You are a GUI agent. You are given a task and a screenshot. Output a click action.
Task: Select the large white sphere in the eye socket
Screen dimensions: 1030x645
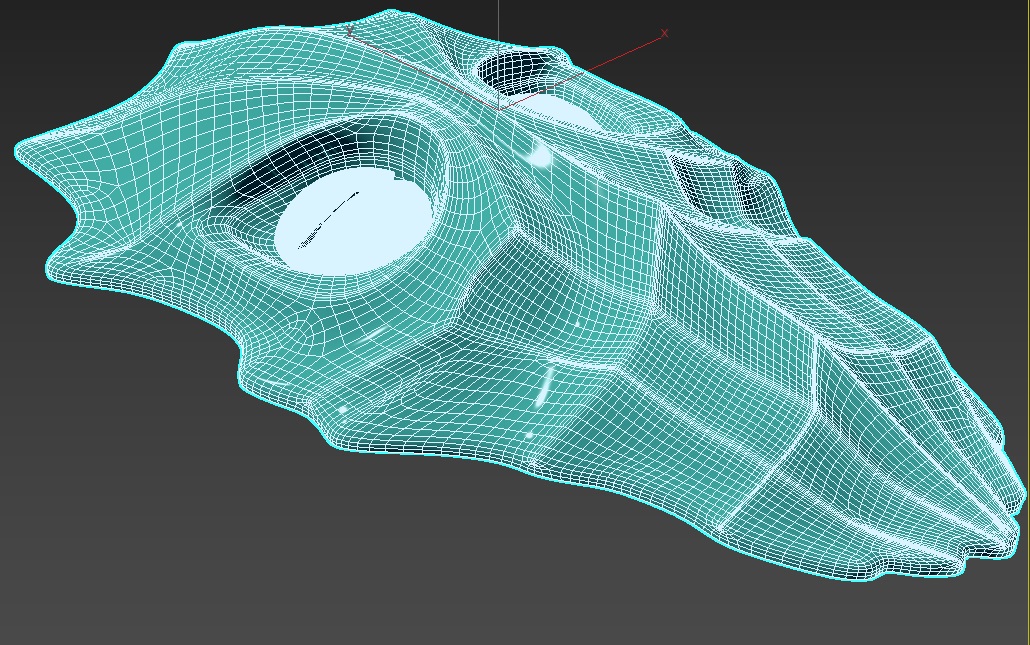(x=353, y=220)
